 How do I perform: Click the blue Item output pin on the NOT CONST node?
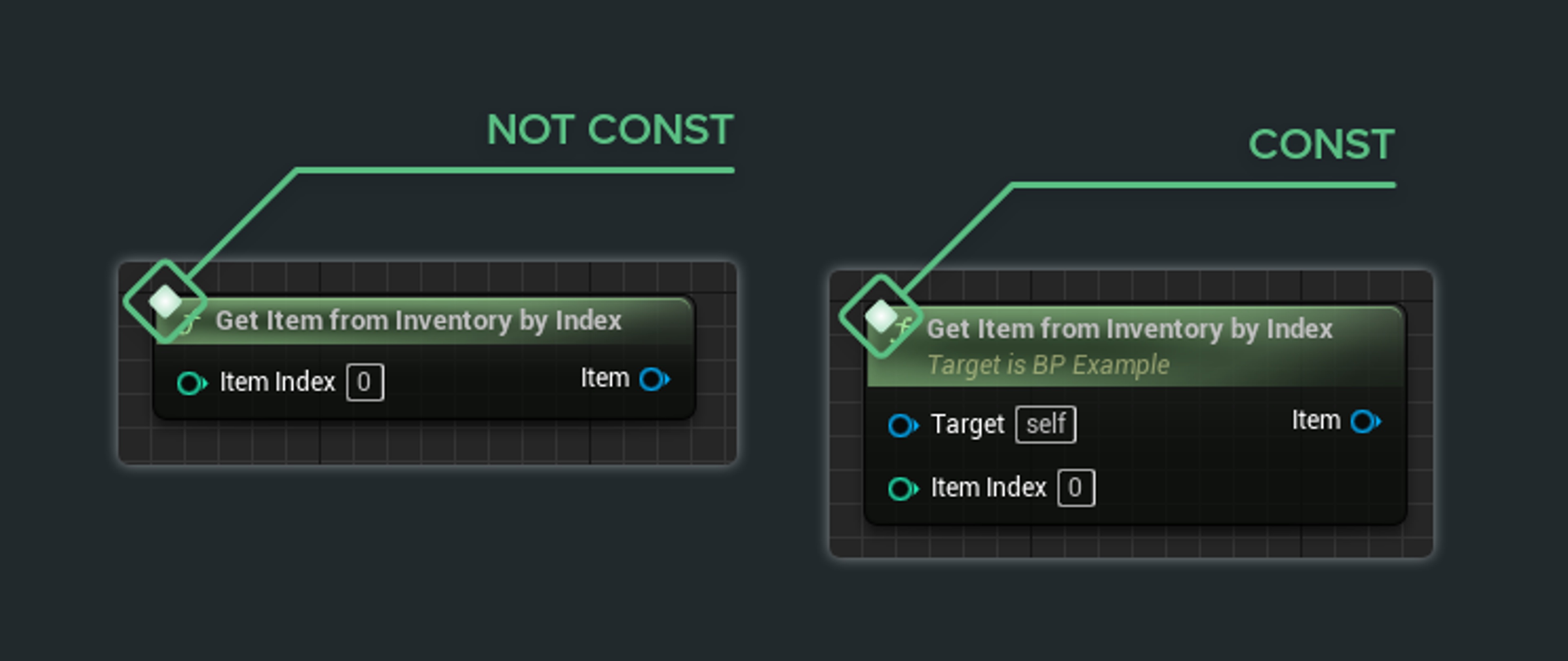click(653, 379)
